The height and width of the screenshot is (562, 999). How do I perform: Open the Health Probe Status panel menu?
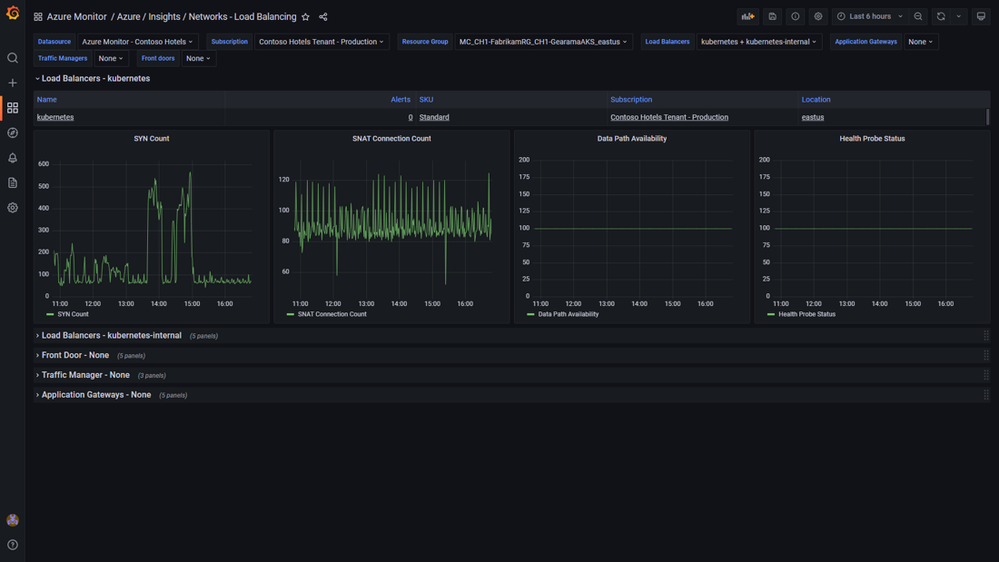(x=872, y=138)
